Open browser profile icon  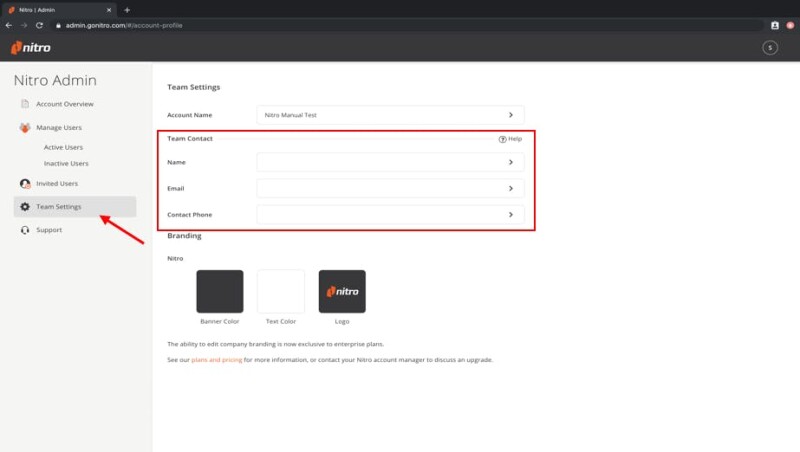pyautogui.click(x=774, y=25)
